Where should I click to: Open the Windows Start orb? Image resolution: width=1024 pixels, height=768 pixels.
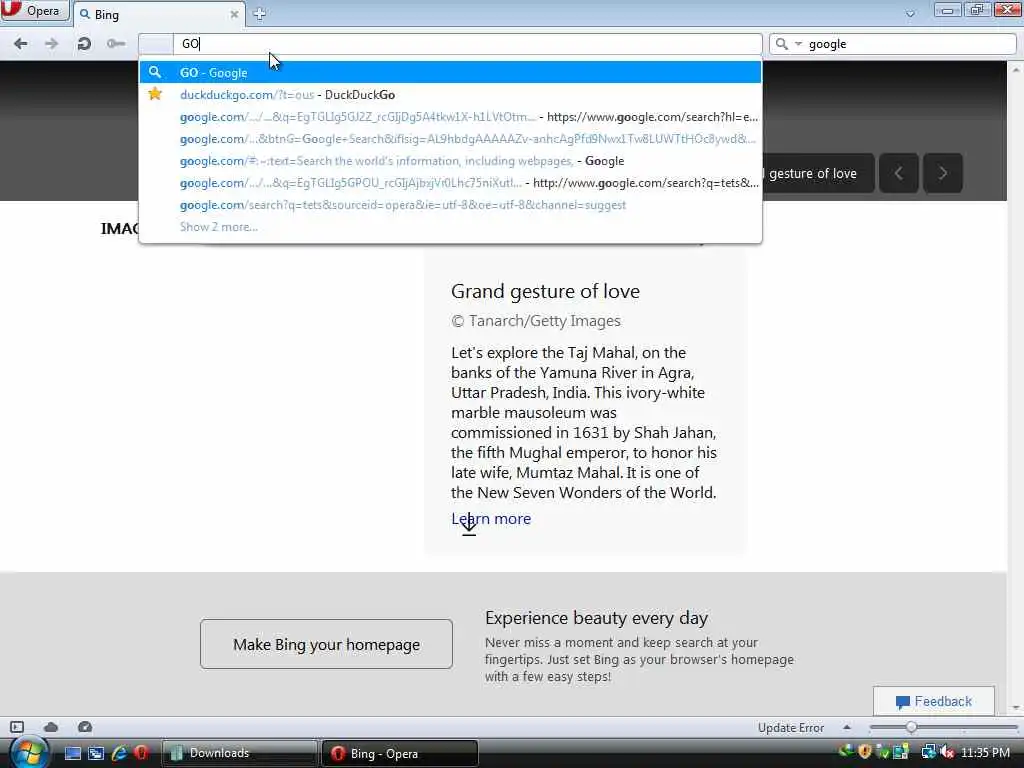pos(28,752)
